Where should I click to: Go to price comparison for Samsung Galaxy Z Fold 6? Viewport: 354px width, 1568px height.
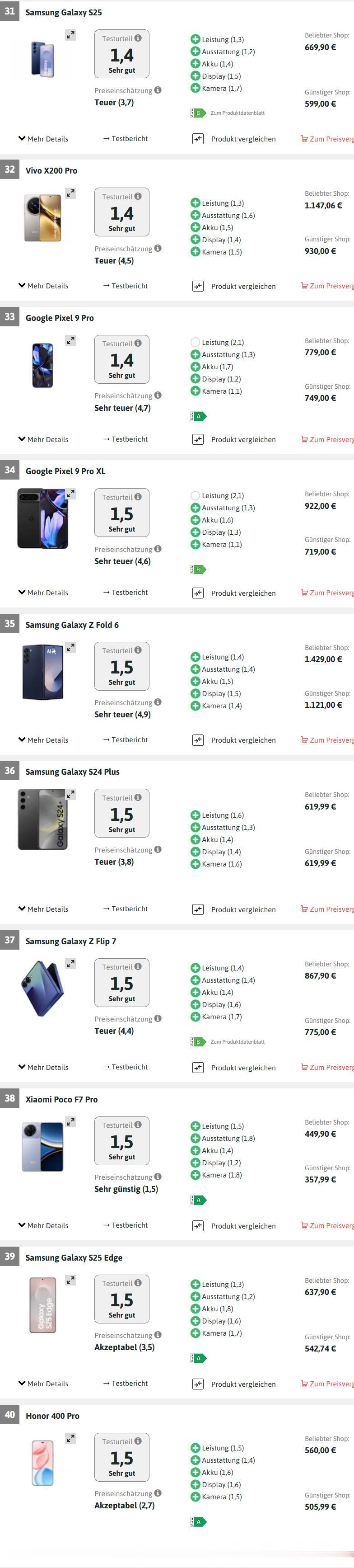click(x=327, y=740)
